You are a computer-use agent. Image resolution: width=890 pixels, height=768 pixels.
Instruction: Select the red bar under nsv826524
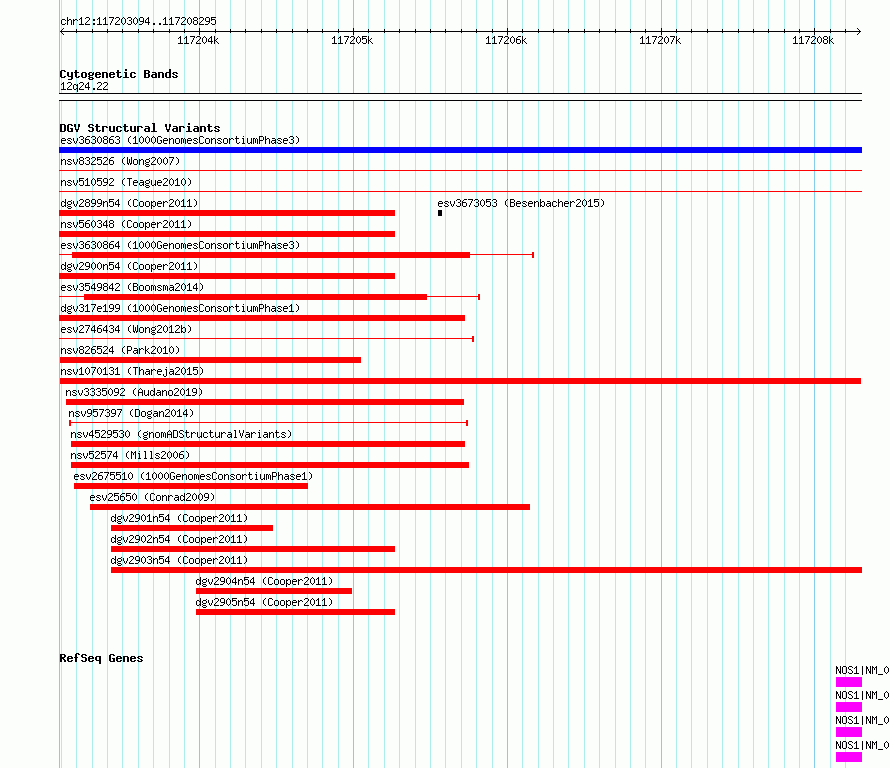click(x=210, y=360)
